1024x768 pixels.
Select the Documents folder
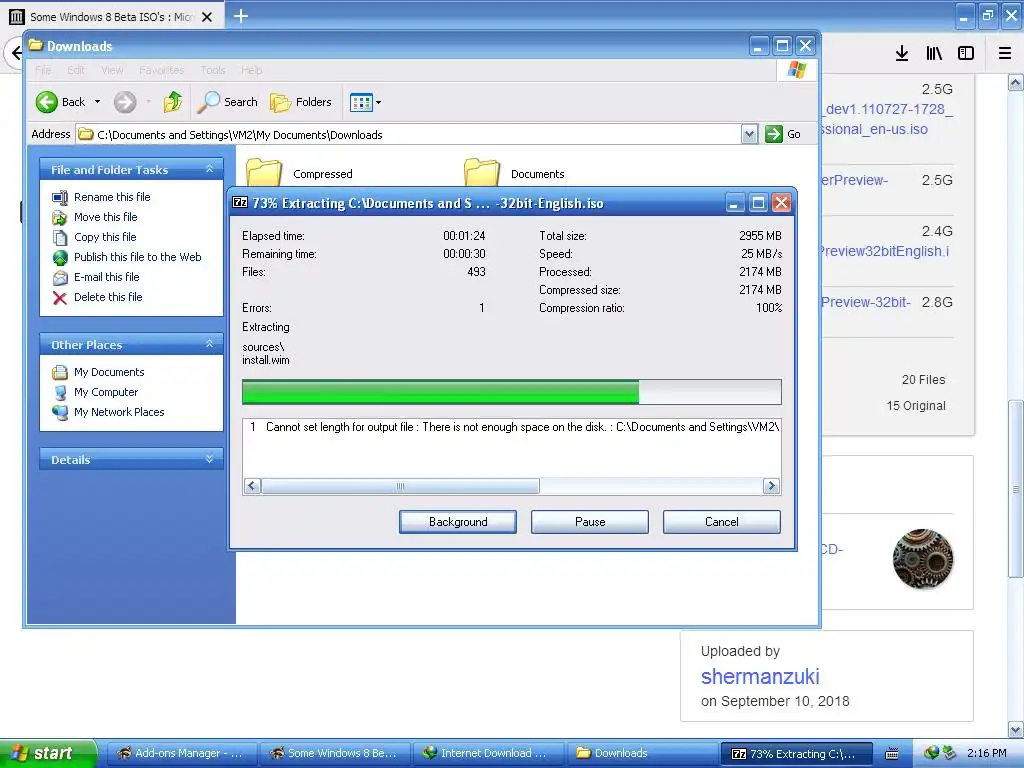tap(515, 172)
